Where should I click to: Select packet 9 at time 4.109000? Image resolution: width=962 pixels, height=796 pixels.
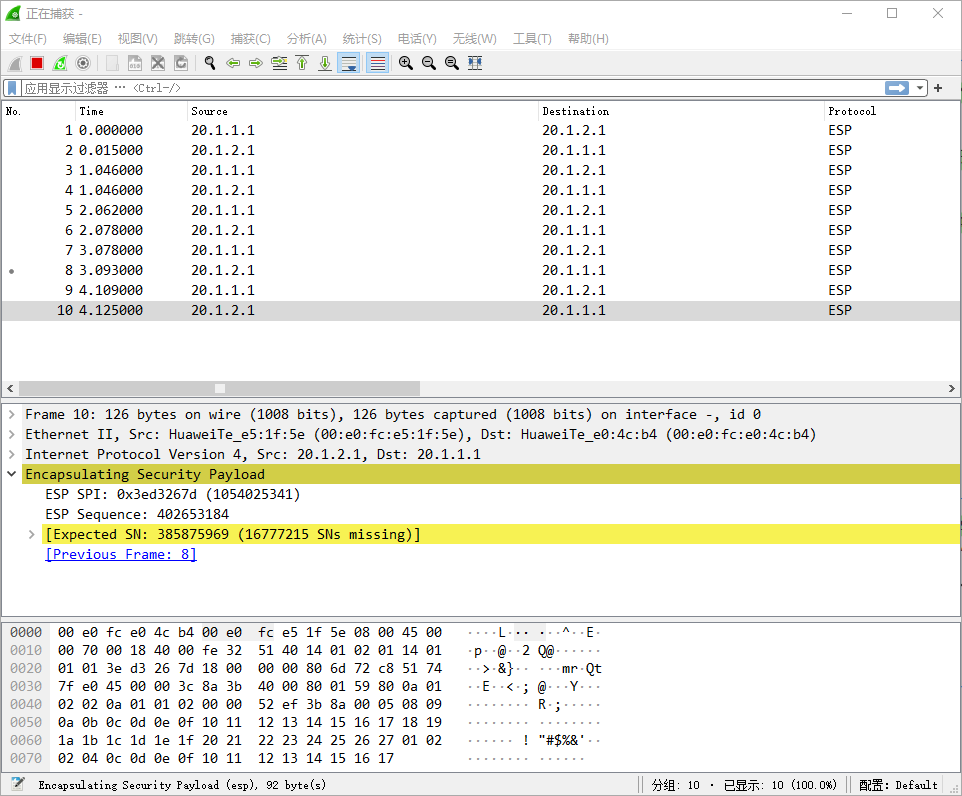pos(480,290)
